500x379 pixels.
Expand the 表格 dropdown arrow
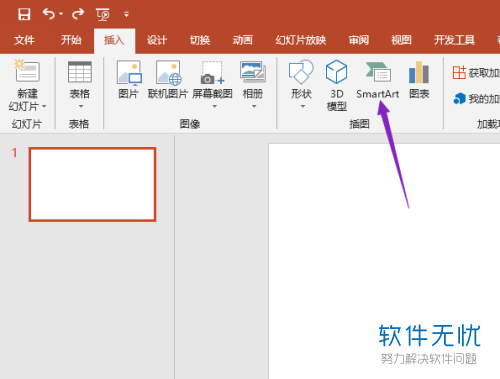point(81,106)
